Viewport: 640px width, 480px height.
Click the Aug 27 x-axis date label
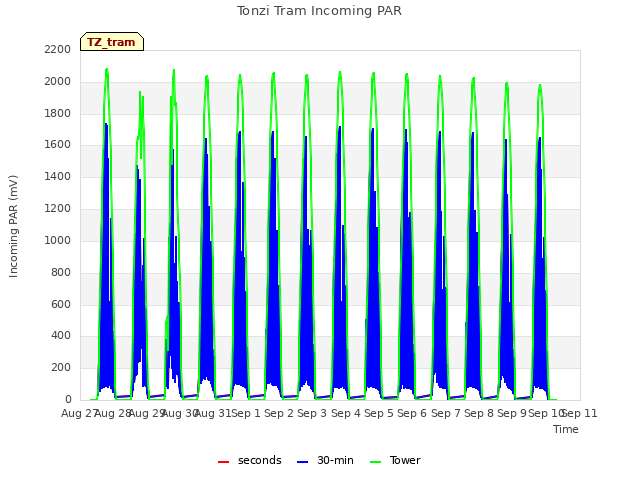[x=79, y=413]
